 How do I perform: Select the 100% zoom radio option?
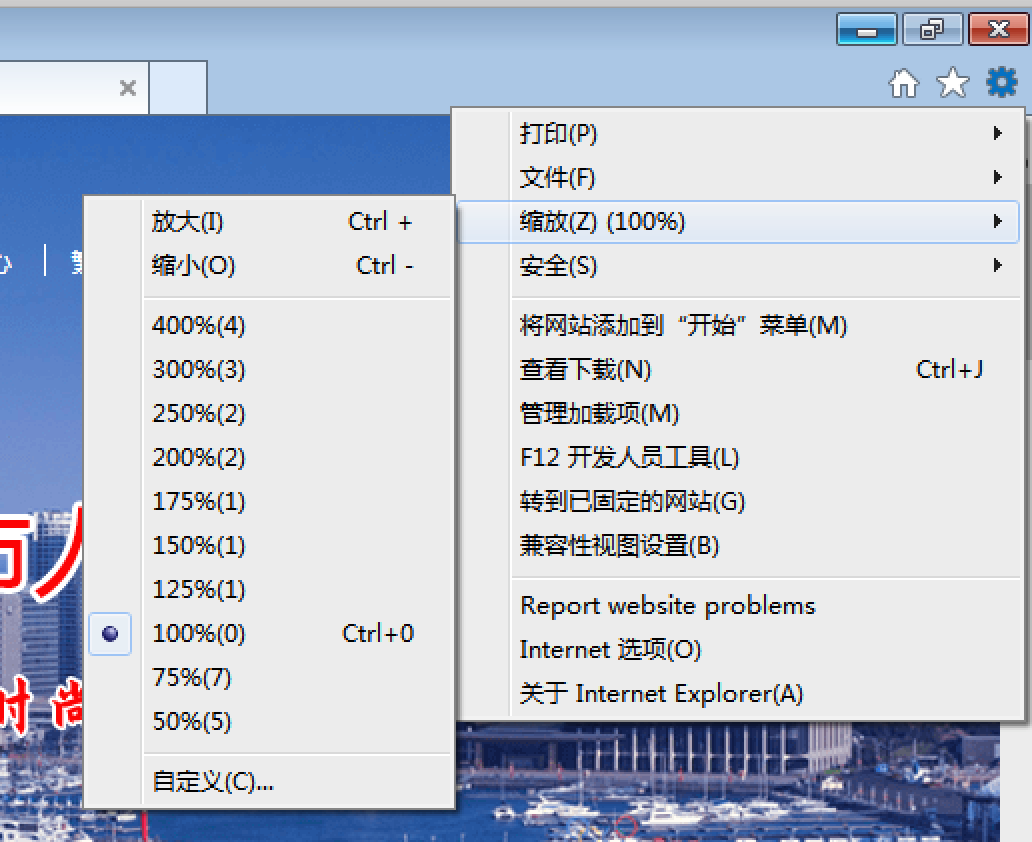(198, 634)
